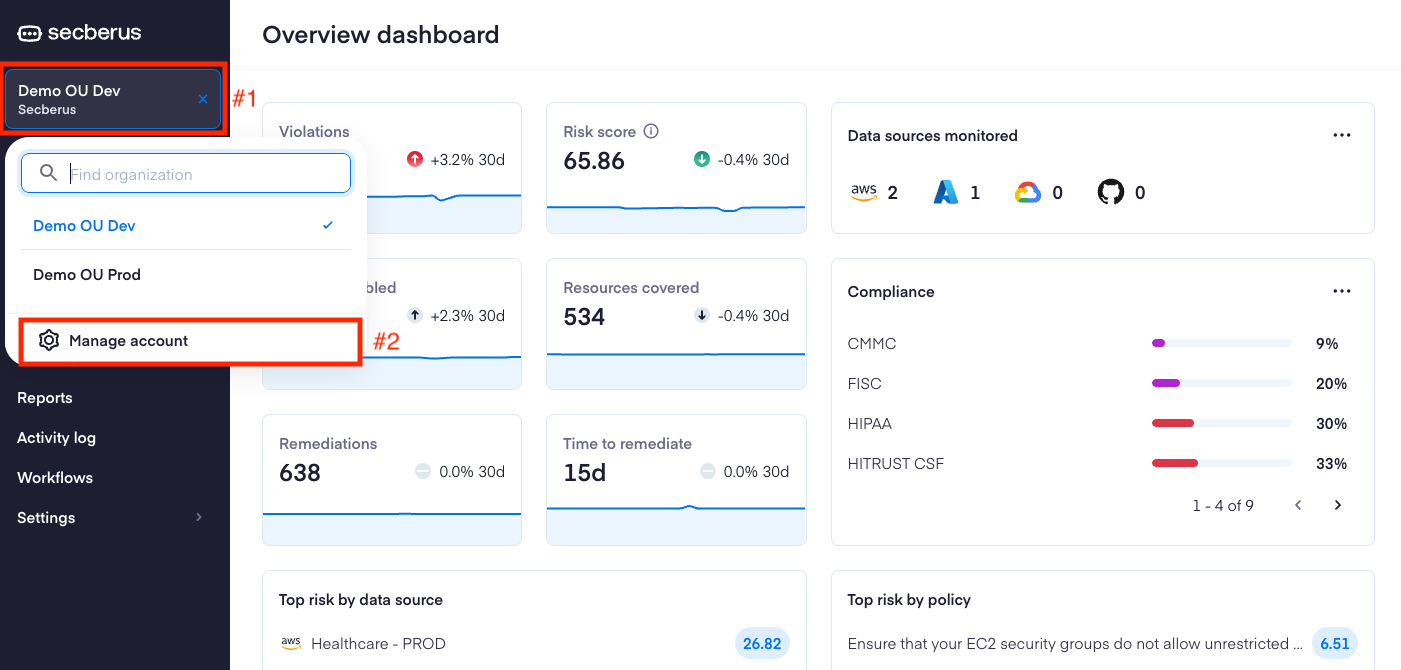Click the search magnifier icon
The image size is (1401, 670).
(48, 173)
